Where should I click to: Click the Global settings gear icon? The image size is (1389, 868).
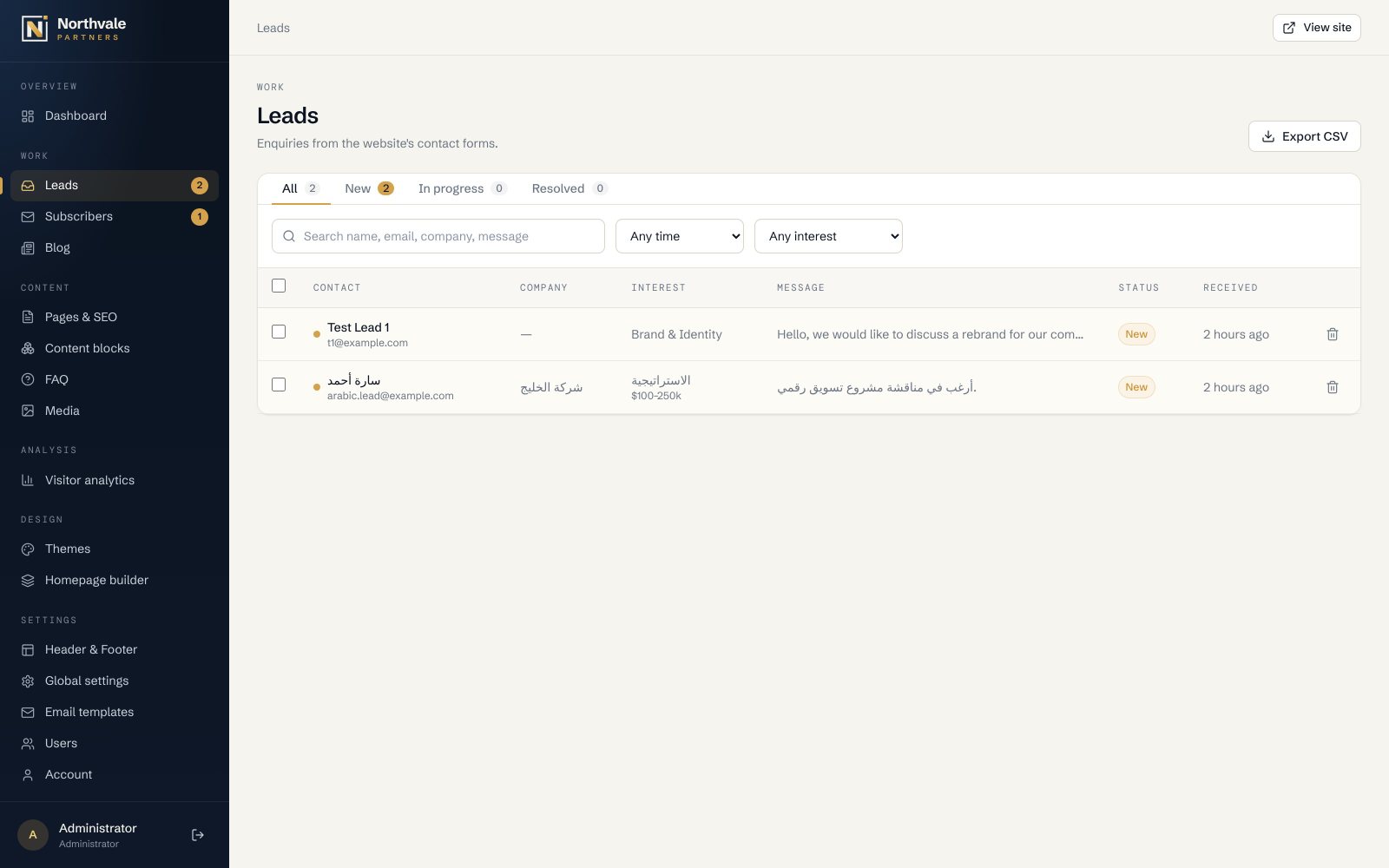[28, 681]
